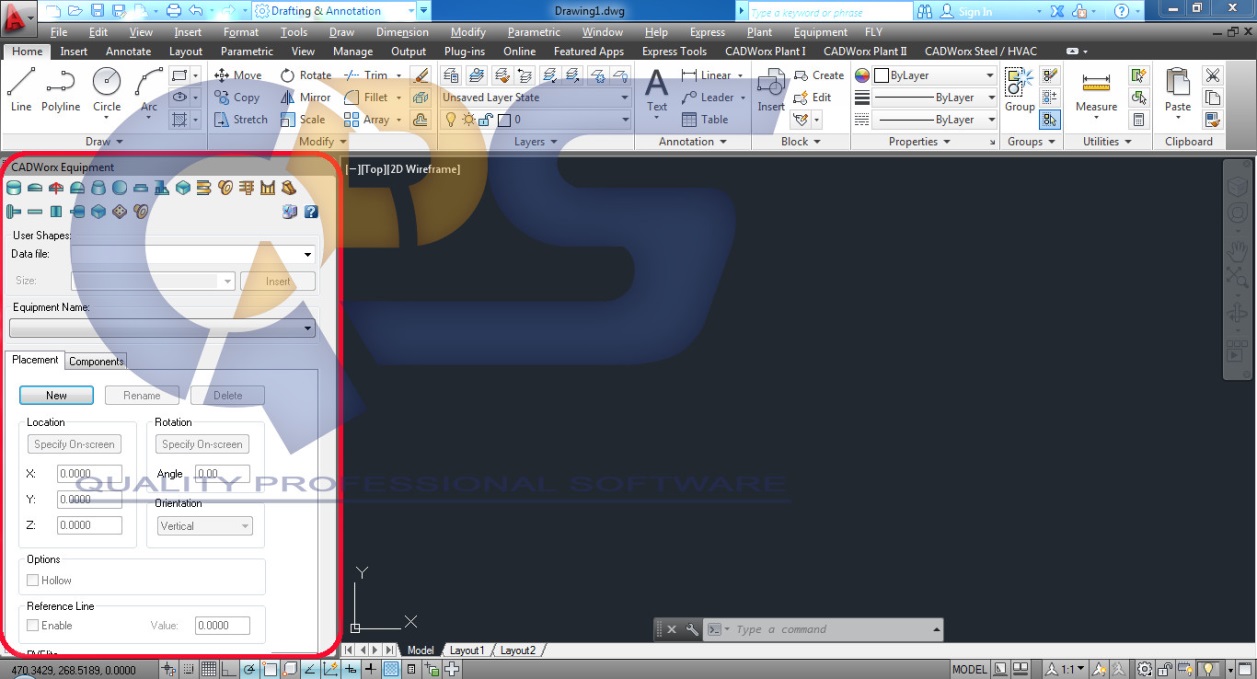The image size is (1257, 679).
Task: Open the multiline Text tool
Action: pos(656,90)
